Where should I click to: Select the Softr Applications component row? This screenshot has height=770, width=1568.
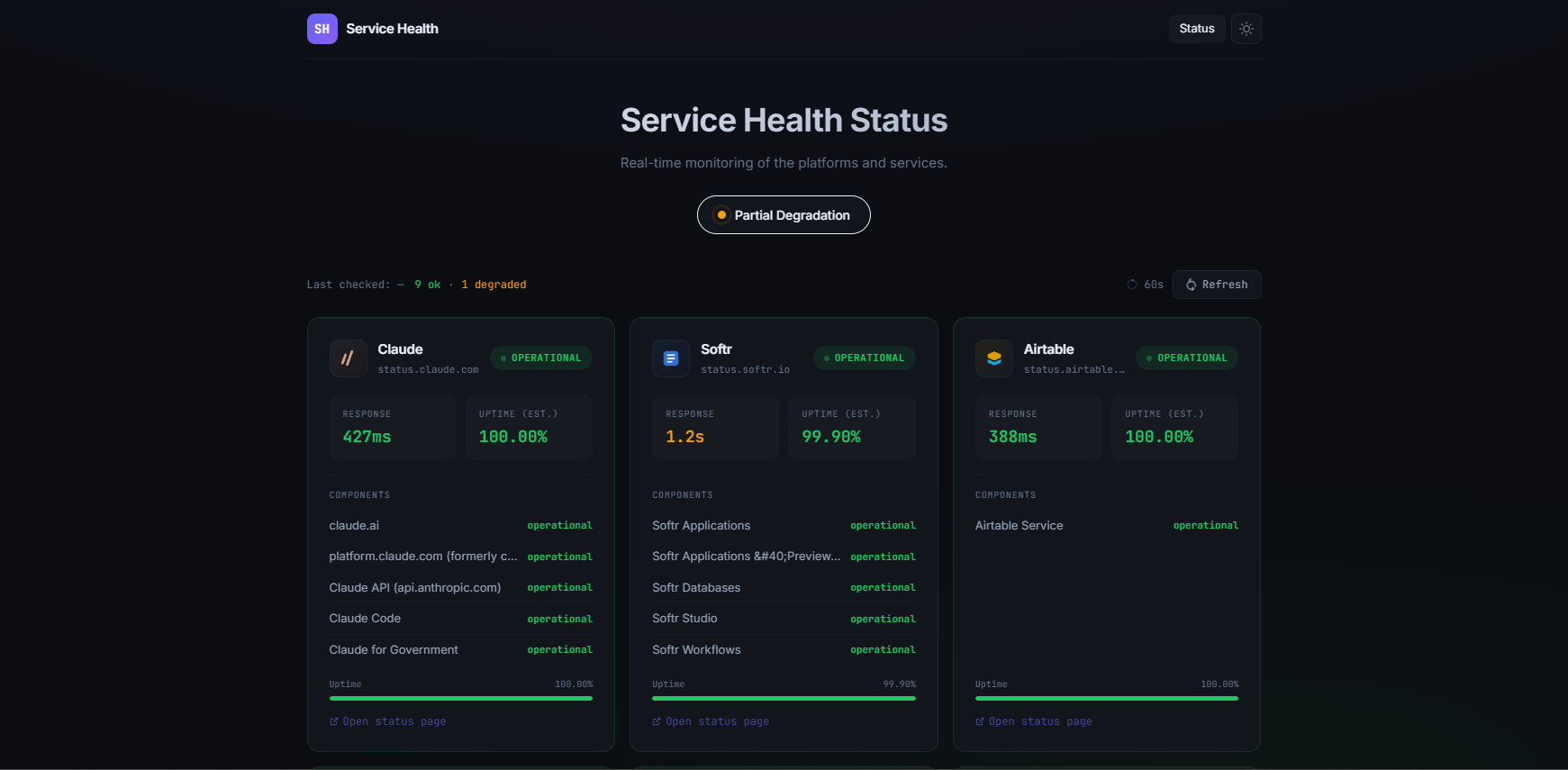click(784, 526)
